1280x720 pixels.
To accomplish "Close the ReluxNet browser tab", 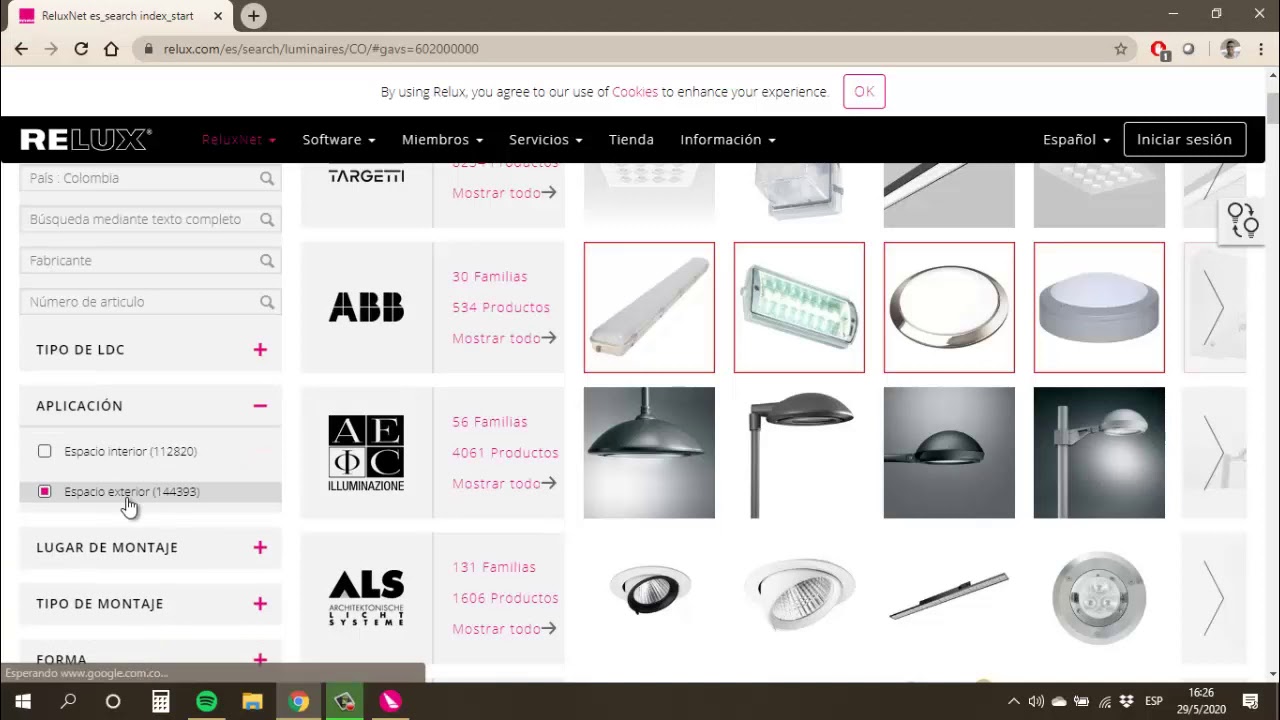I will 218,16.
